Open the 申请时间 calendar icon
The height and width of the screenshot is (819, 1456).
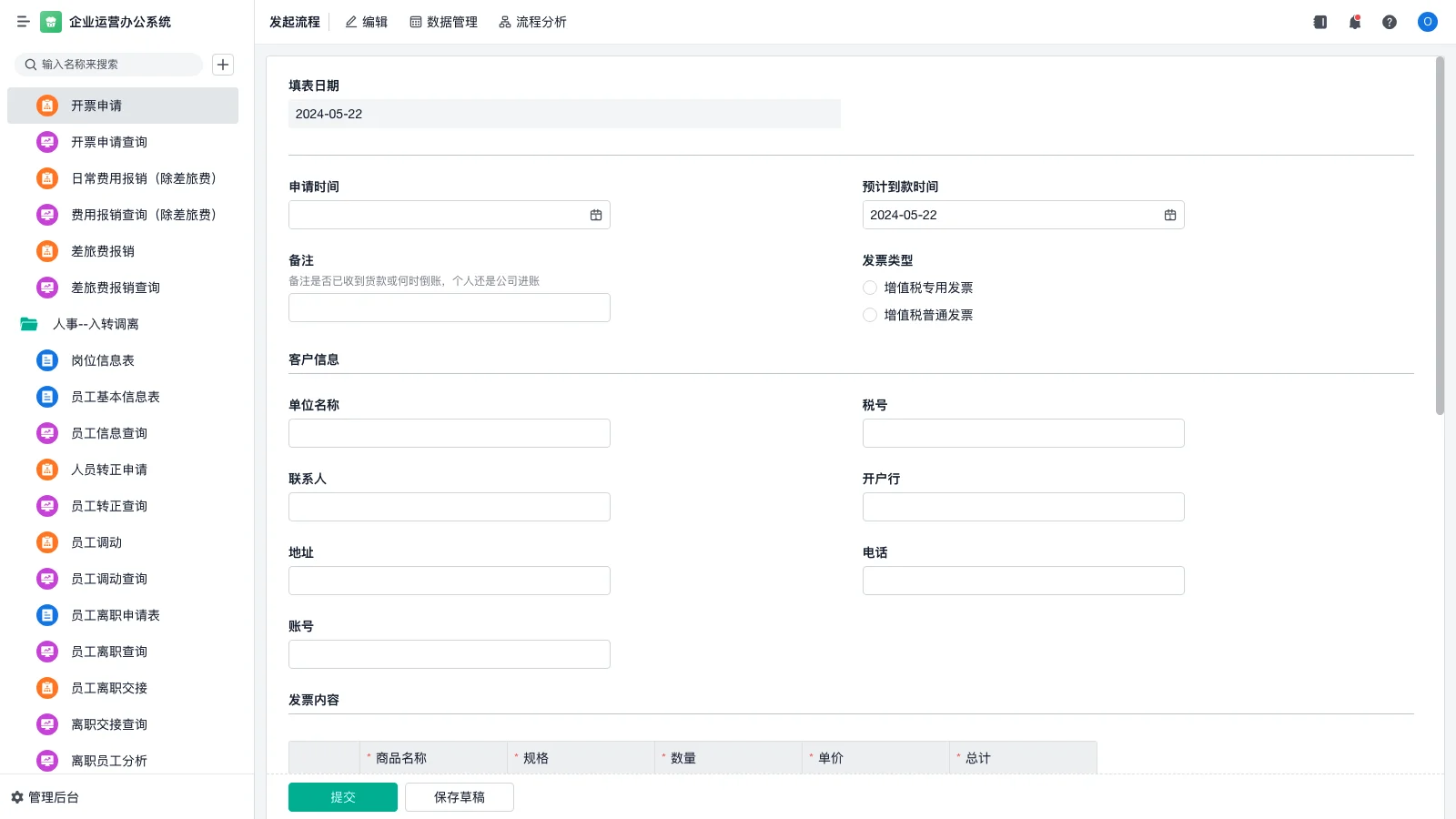[595, 215]
